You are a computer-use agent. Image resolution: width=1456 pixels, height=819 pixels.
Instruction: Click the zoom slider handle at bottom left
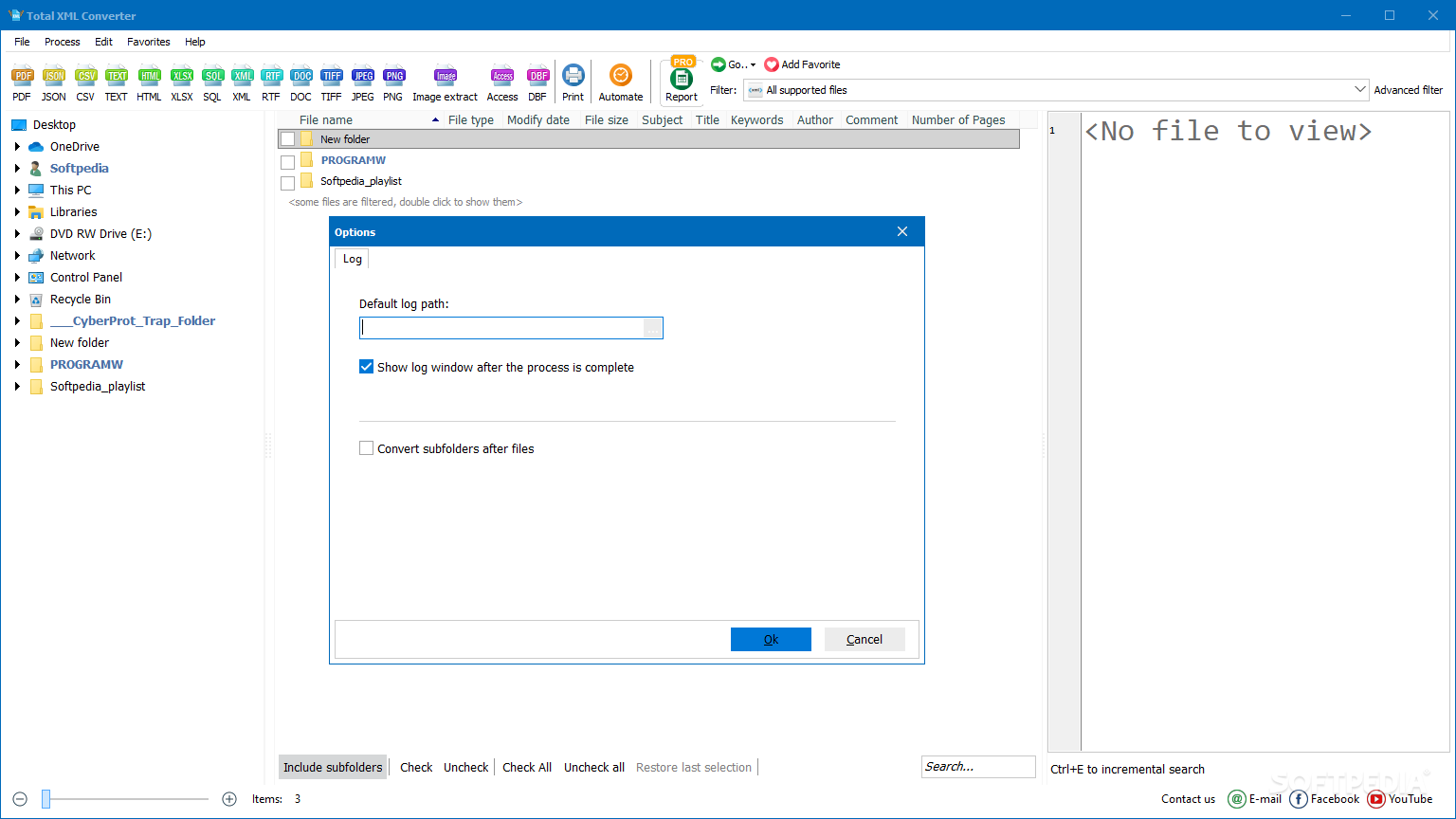tap(45, 799)
